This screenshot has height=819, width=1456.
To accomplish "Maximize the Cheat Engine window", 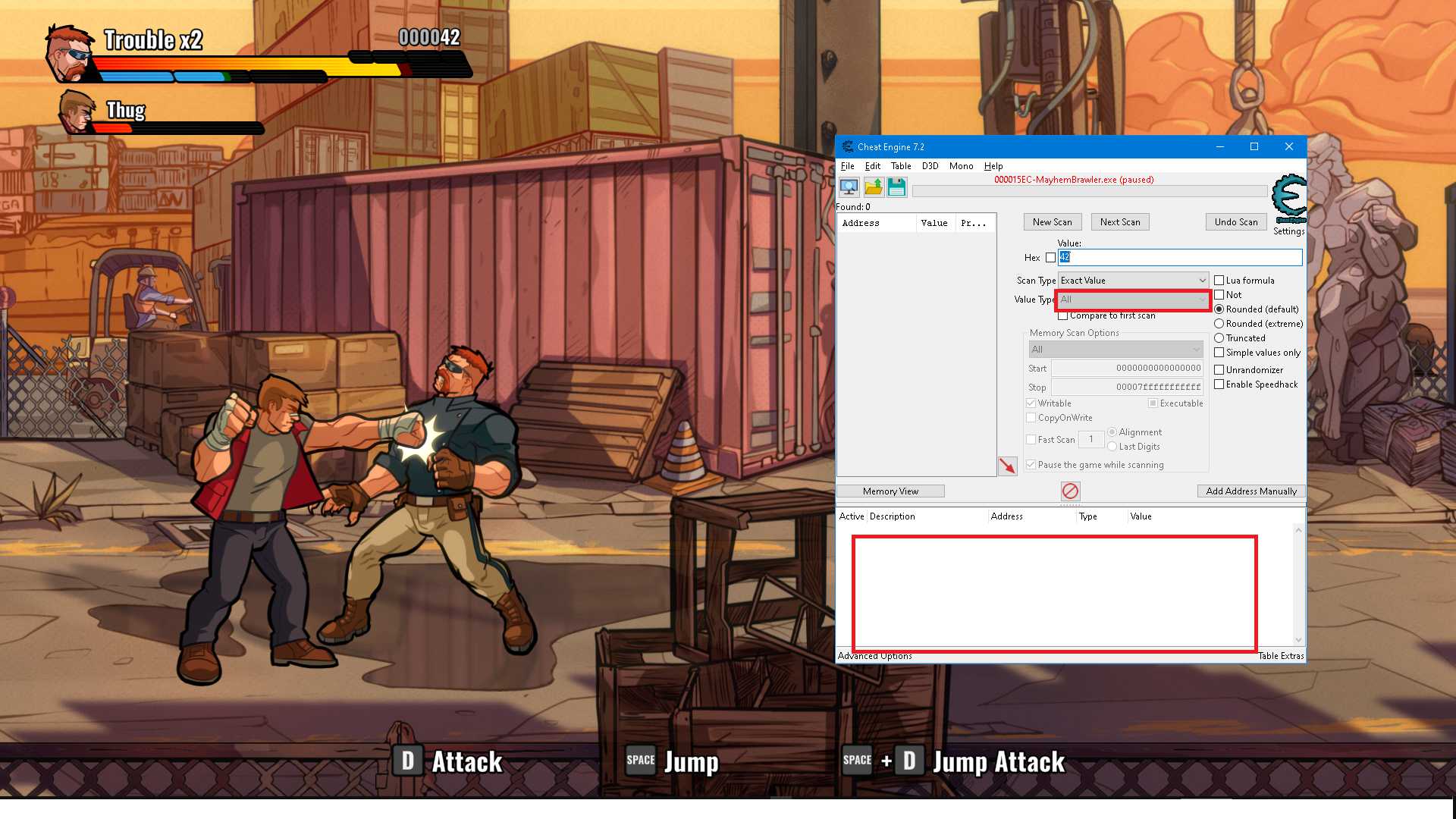I will [1254, 147].
